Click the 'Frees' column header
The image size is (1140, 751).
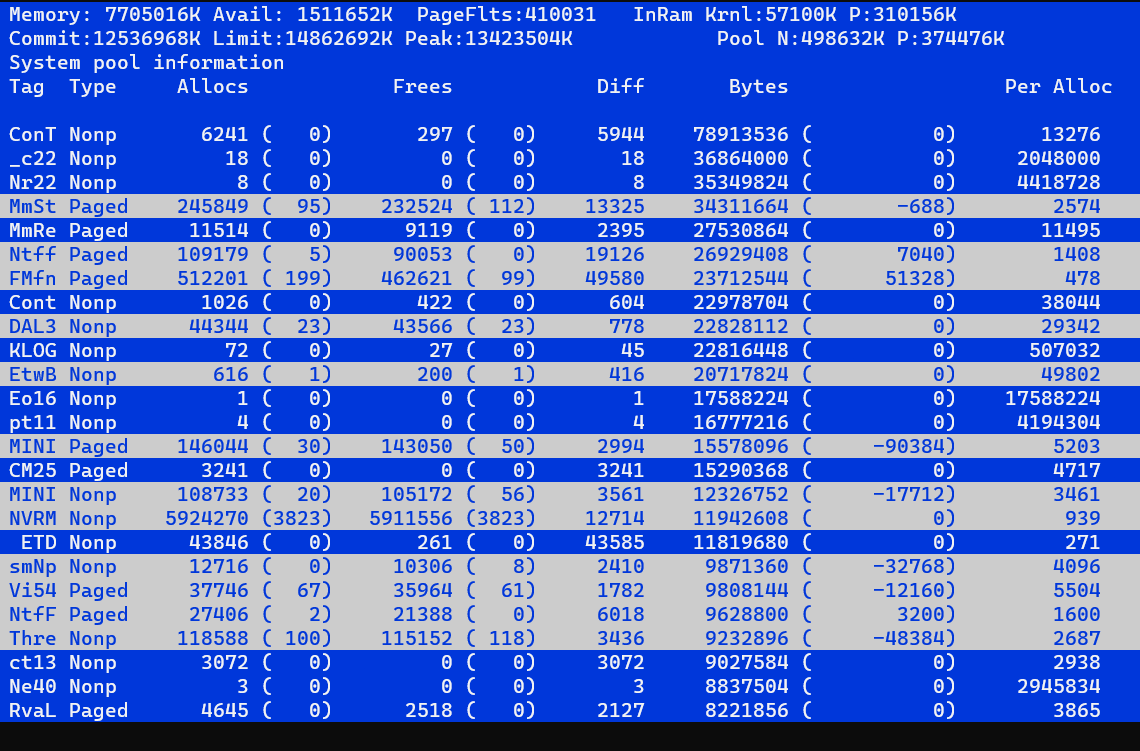click(x=422, y=87)
